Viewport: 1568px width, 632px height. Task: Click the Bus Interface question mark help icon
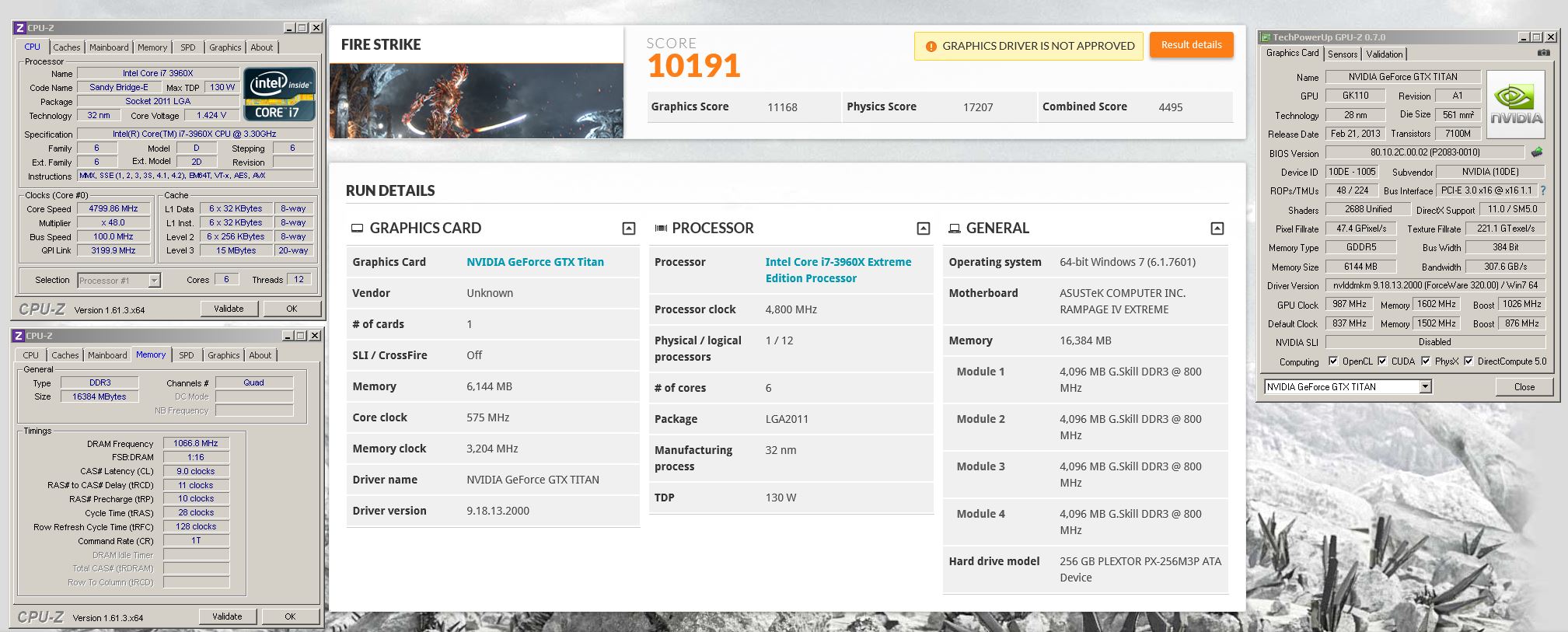[x=1542, y=190]
